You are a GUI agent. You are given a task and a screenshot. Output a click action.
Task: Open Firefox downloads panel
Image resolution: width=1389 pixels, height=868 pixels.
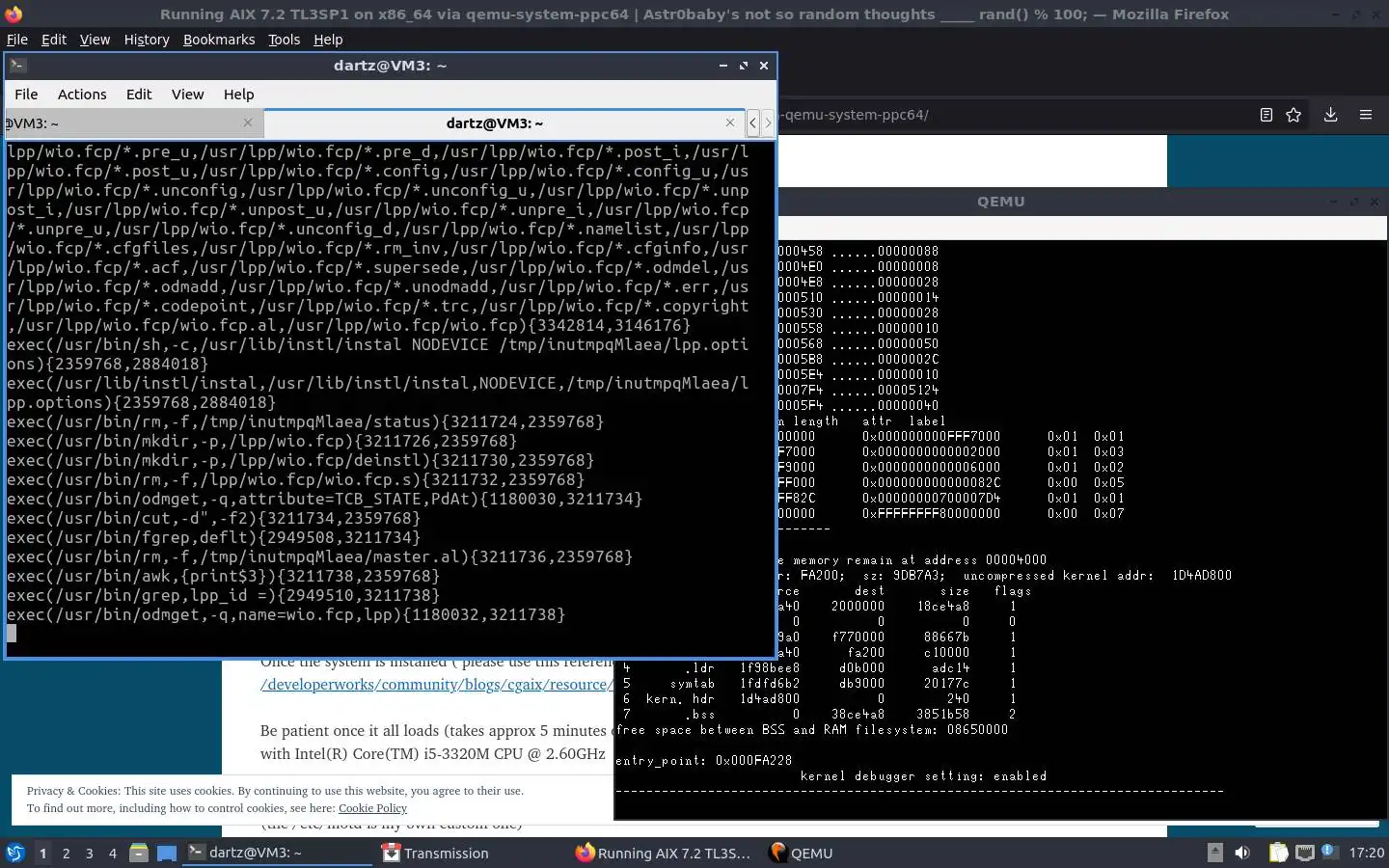coord(1330,115)
